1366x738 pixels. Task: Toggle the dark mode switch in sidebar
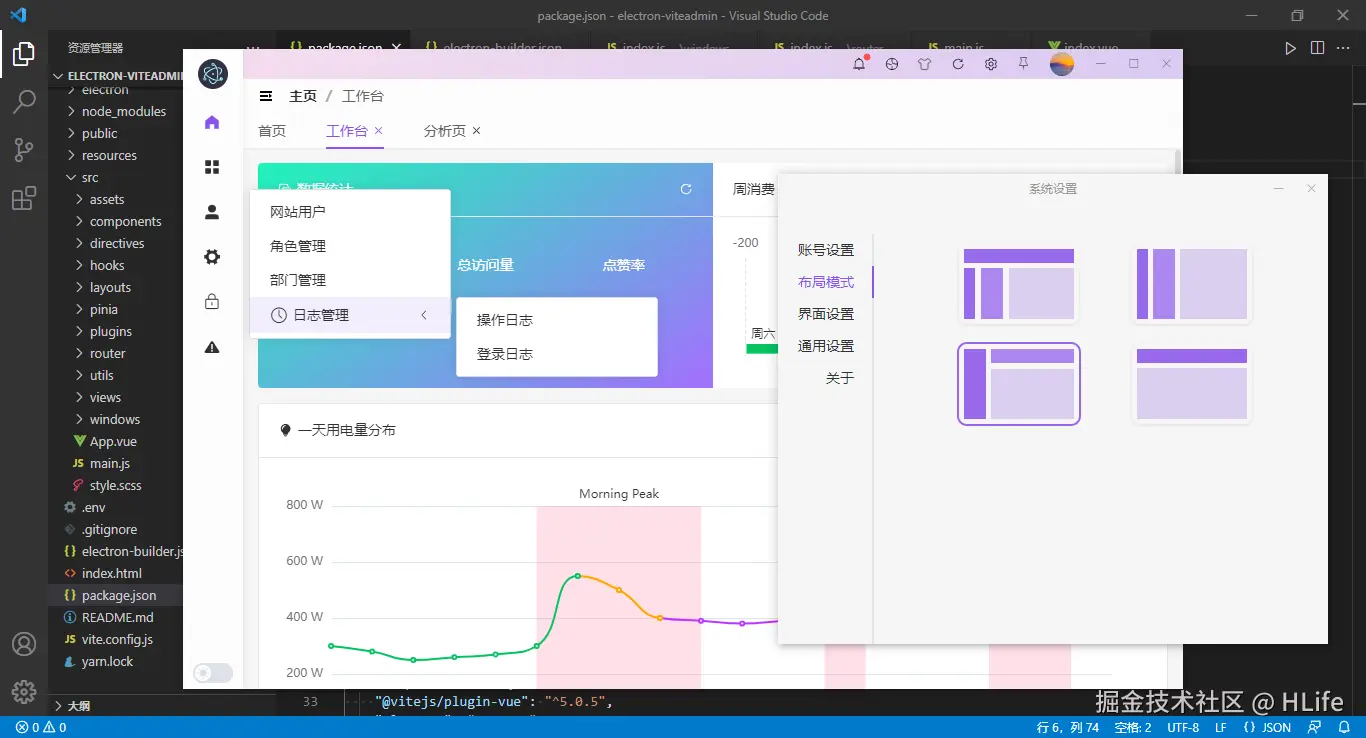213,673
